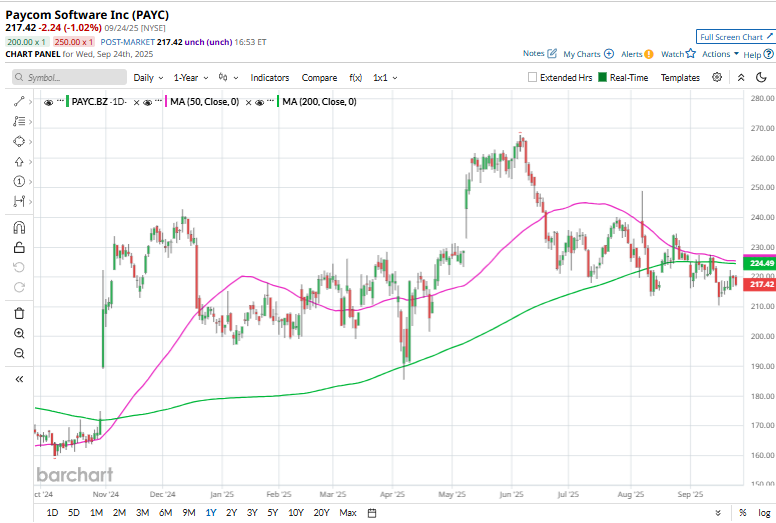Zoom in on the chart
Viewport: 776px width, 523px height.
click(x=19, y=333)
